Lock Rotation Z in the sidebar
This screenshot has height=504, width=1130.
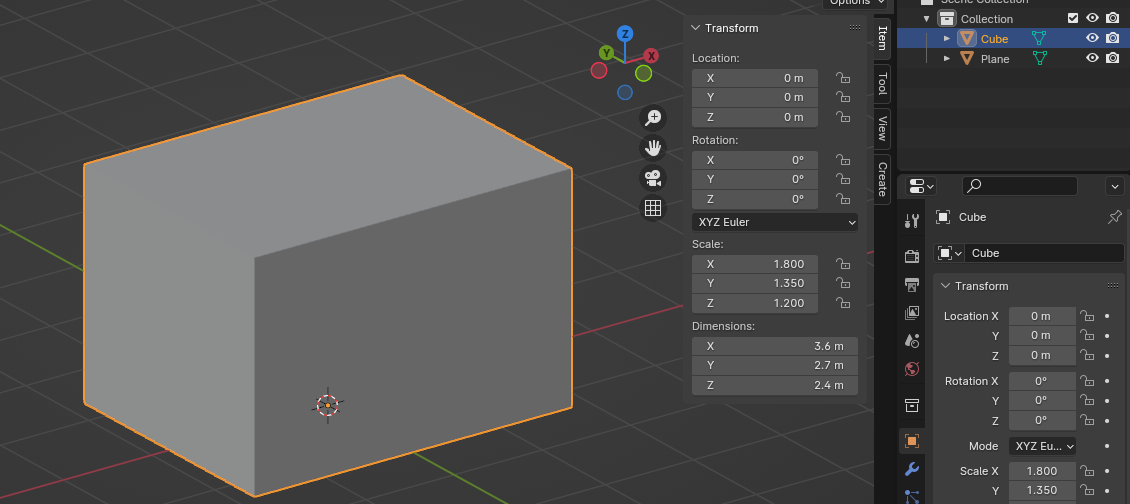click(842, 199)
